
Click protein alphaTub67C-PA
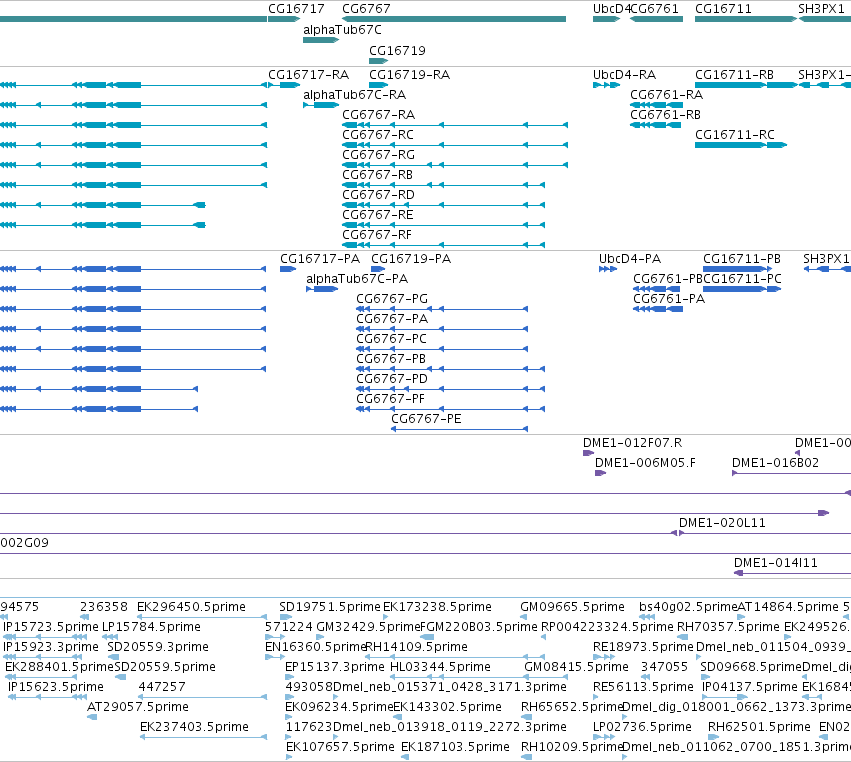322,289
